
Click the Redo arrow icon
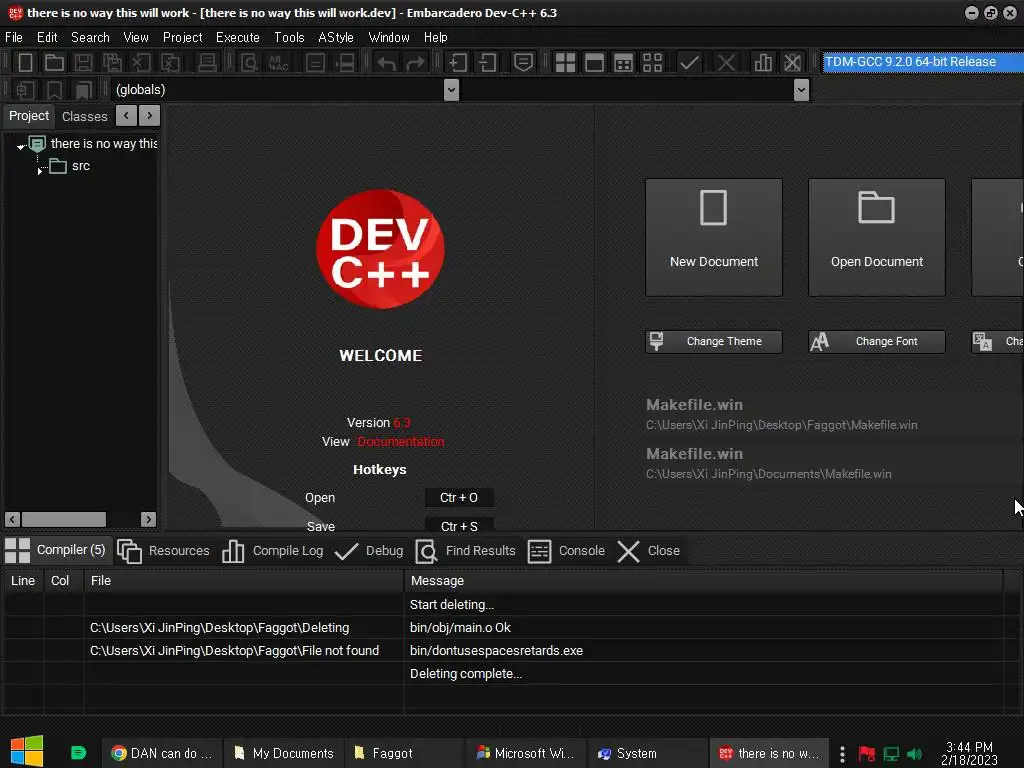(415, 63)
